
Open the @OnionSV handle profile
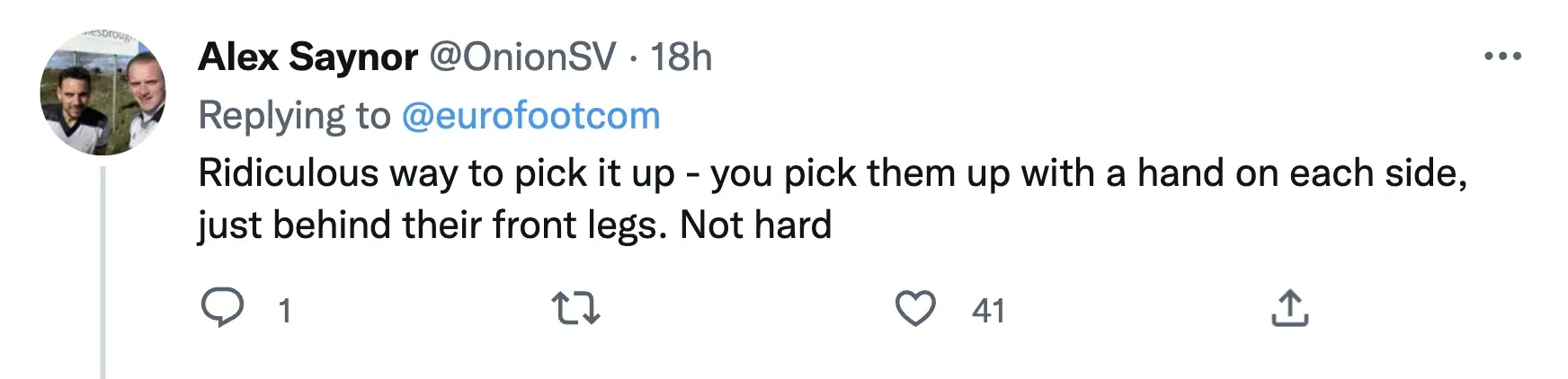click(x=522, y=57)
